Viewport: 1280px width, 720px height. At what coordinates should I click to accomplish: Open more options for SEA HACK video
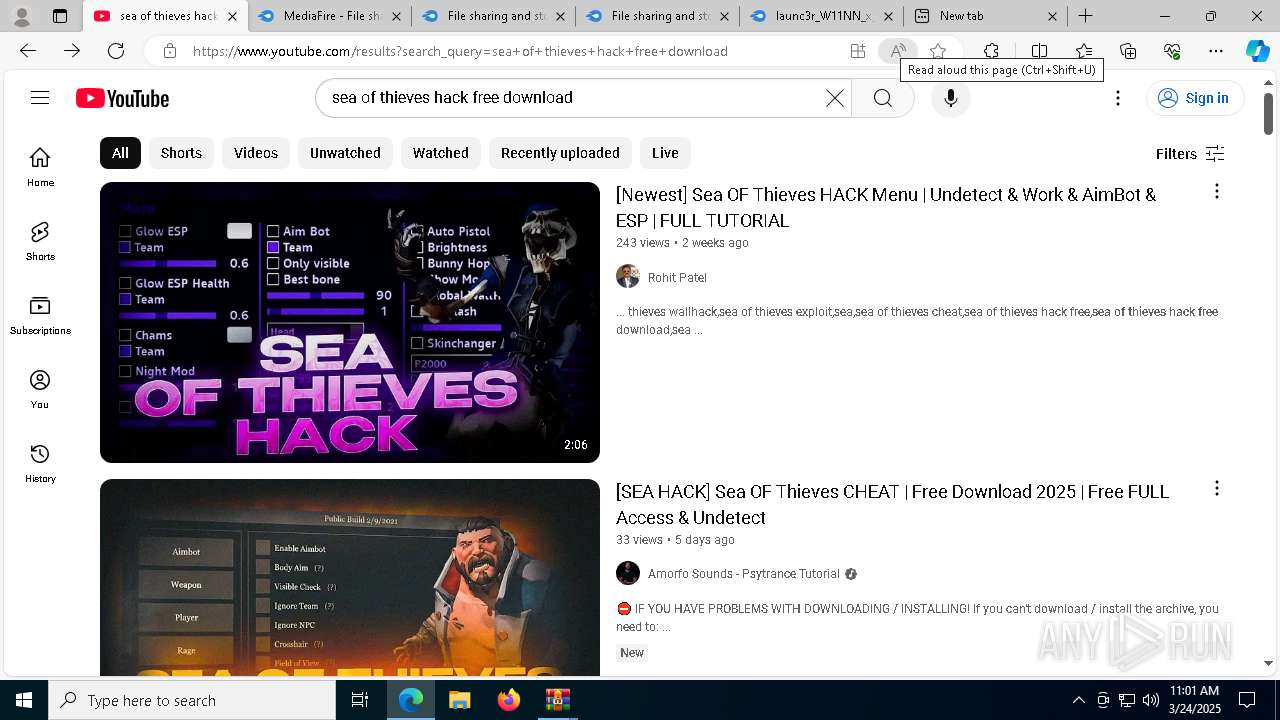(x=1216, y=488)
